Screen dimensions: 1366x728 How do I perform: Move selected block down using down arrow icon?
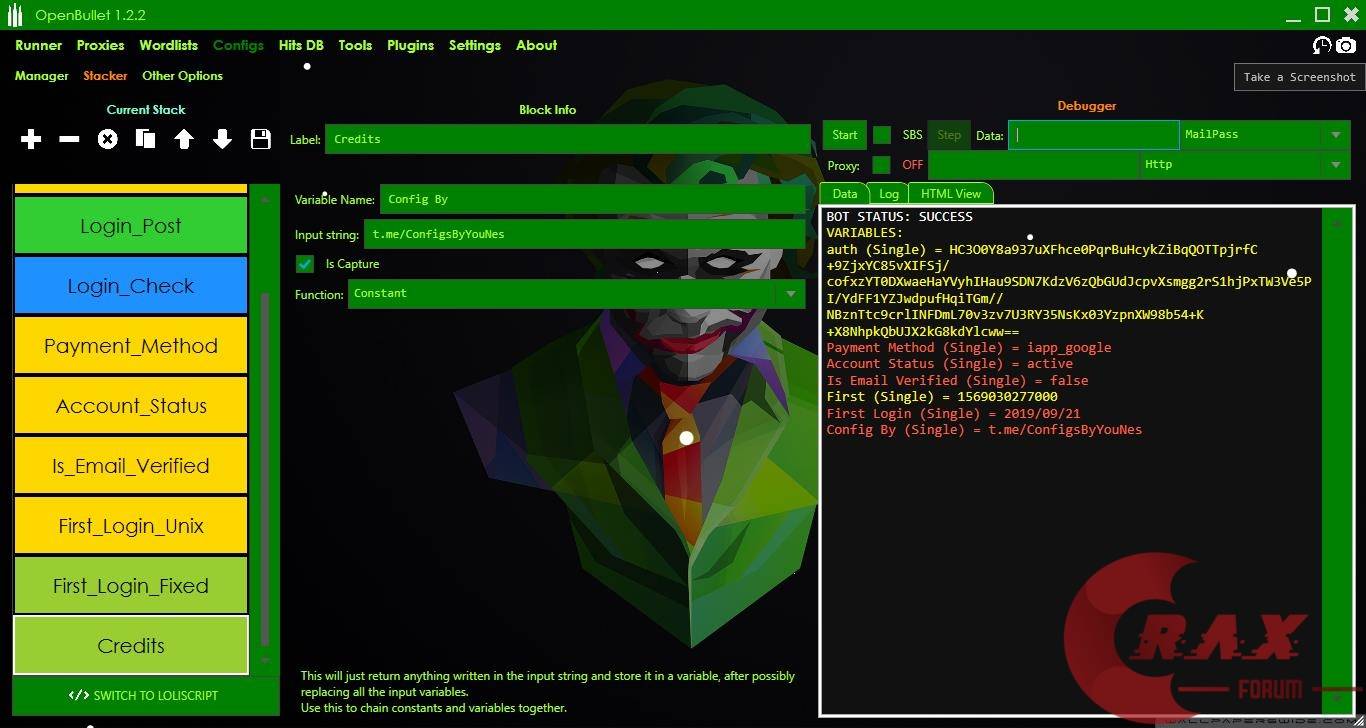tap(222, 139)
